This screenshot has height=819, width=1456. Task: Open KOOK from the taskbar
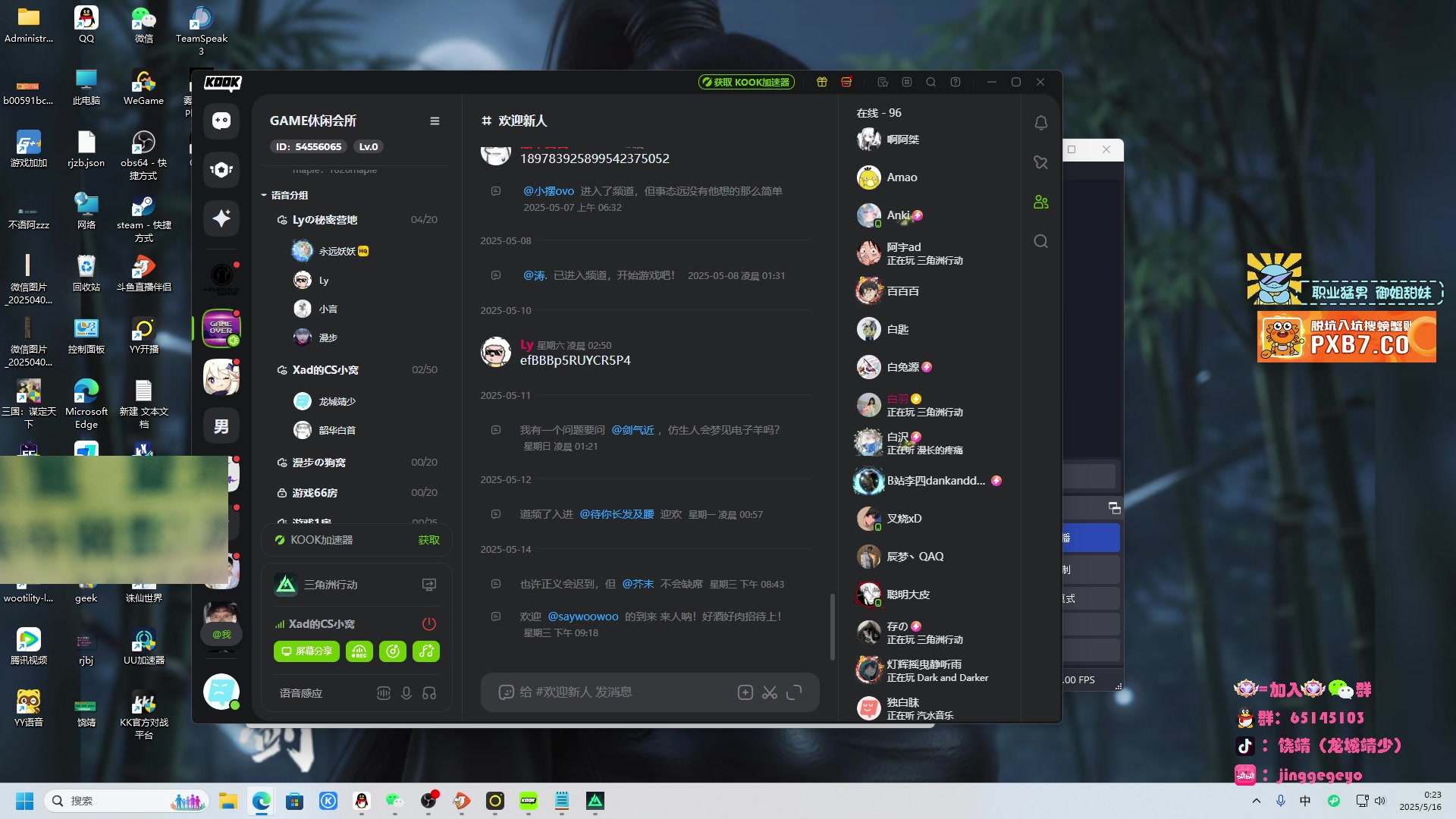pyautogui.click(x=529, y=801)
